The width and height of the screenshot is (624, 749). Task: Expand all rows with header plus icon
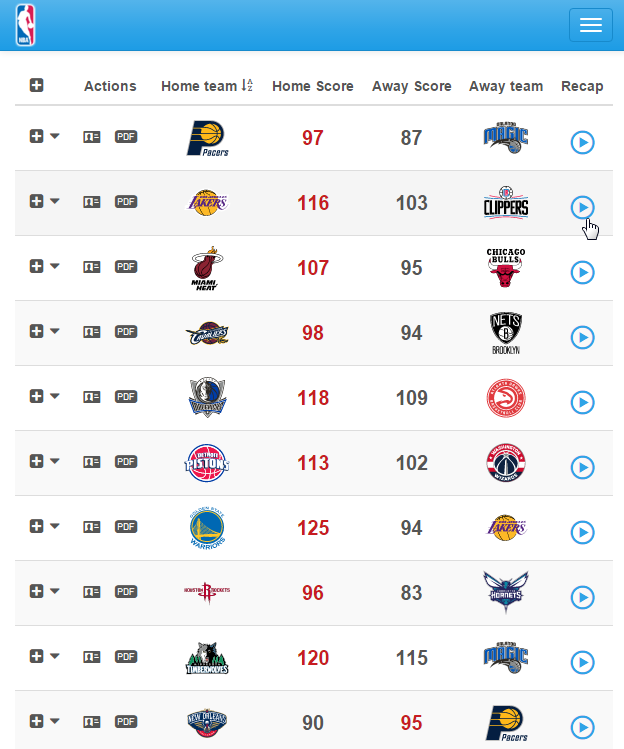(x=36, y=86)
